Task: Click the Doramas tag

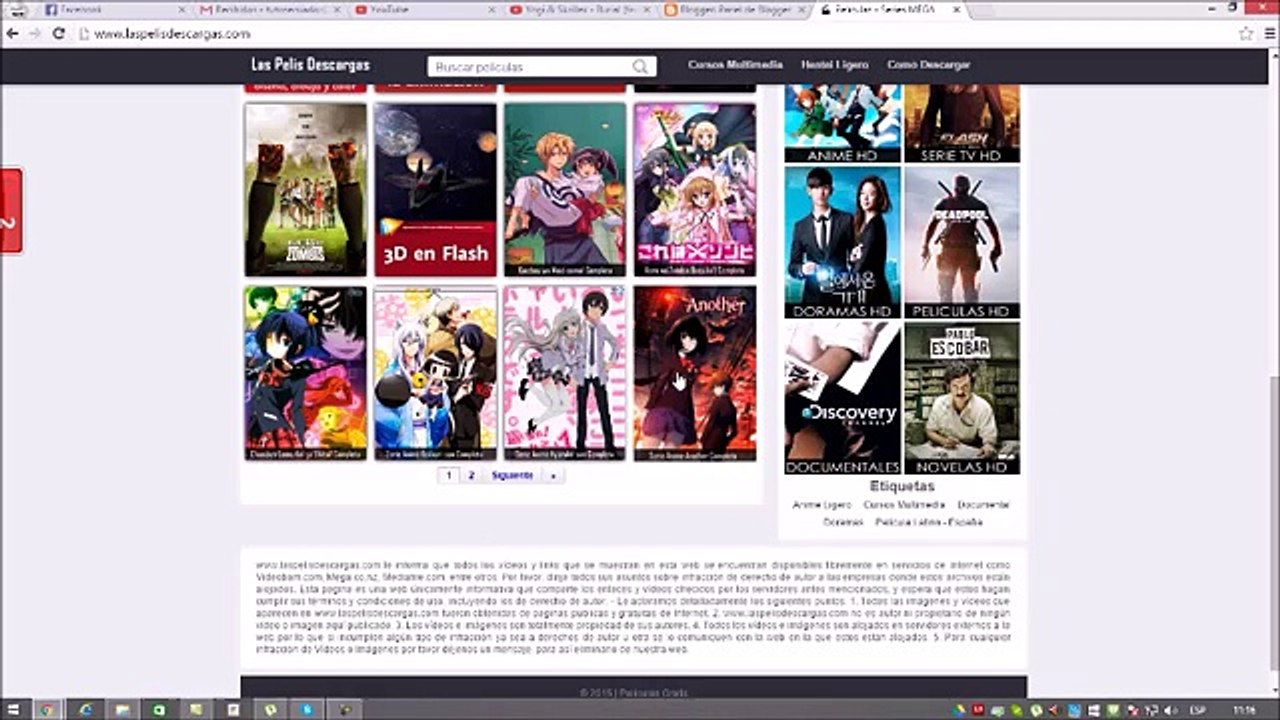Action: tap(843, 522)
